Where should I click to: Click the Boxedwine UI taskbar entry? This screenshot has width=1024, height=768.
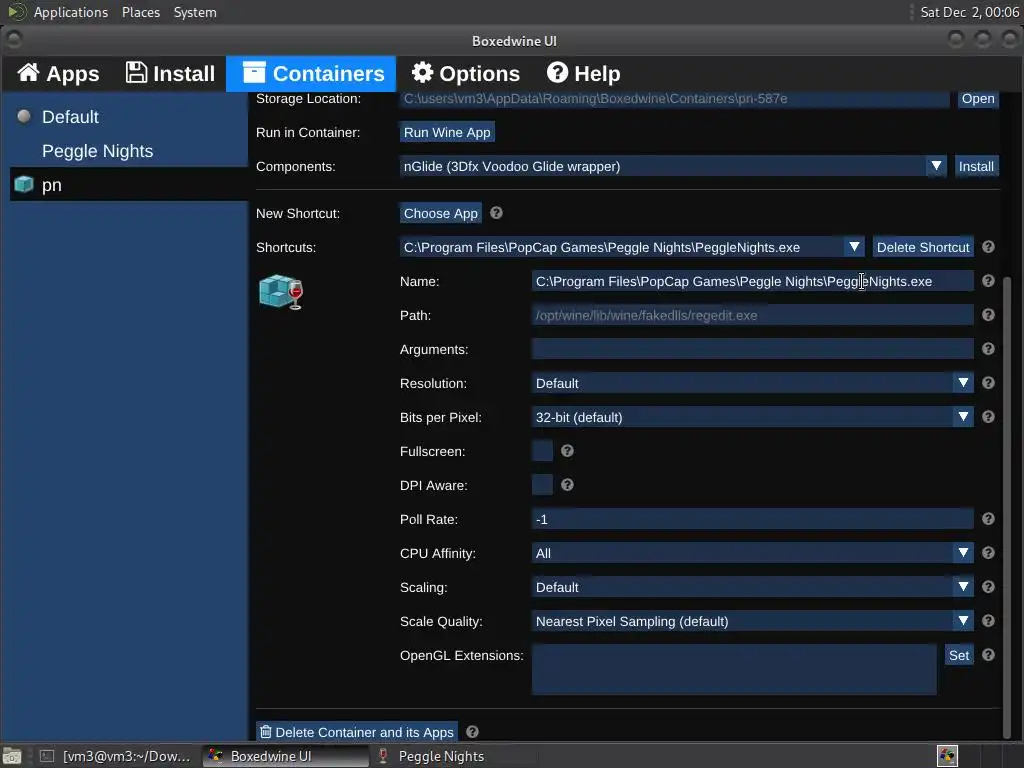click(285, 756)
